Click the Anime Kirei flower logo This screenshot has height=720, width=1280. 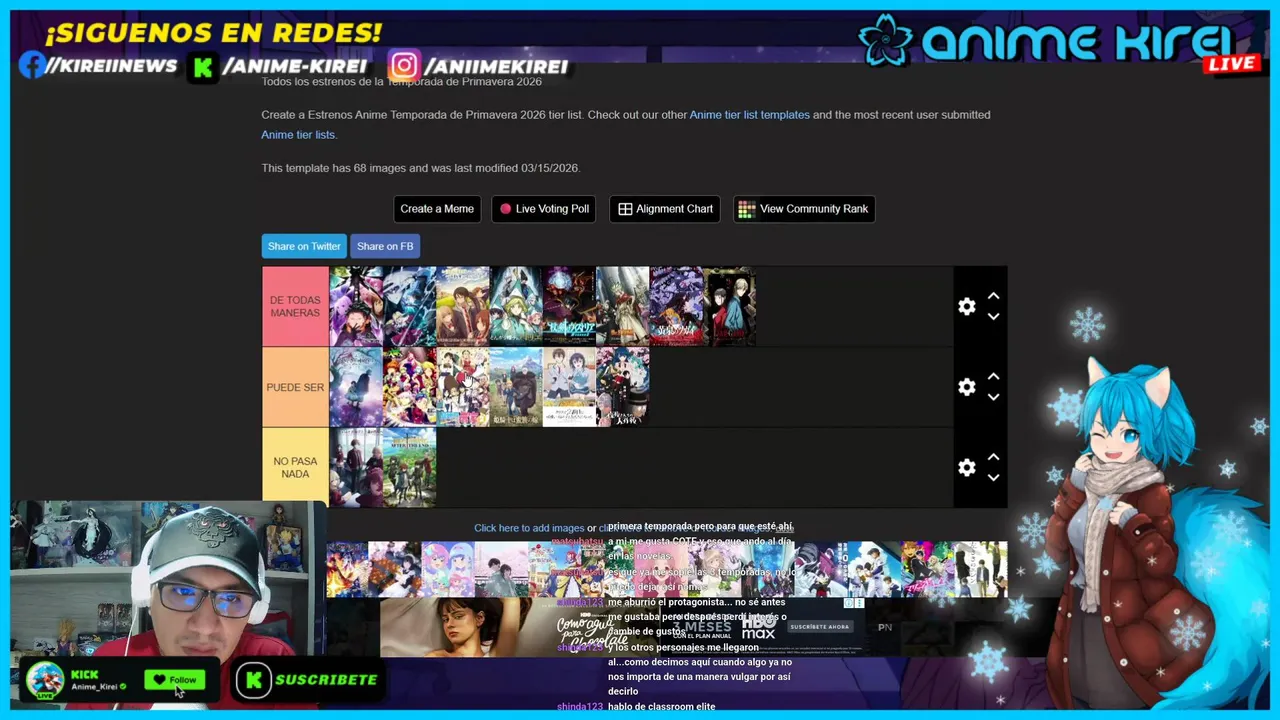point(886,41)
